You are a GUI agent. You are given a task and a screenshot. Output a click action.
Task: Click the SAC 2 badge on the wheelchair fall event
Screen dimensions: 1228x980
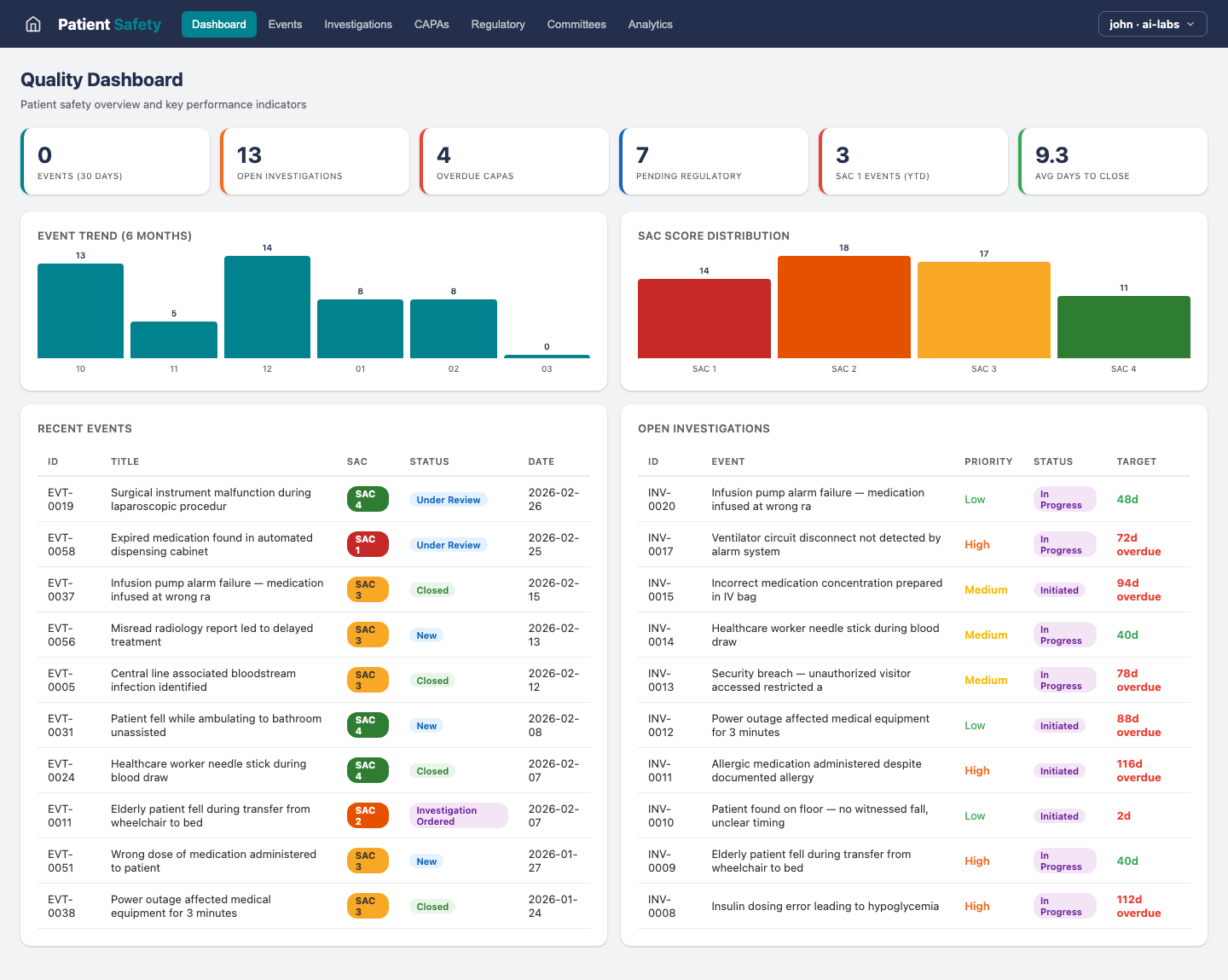[367, 815]
